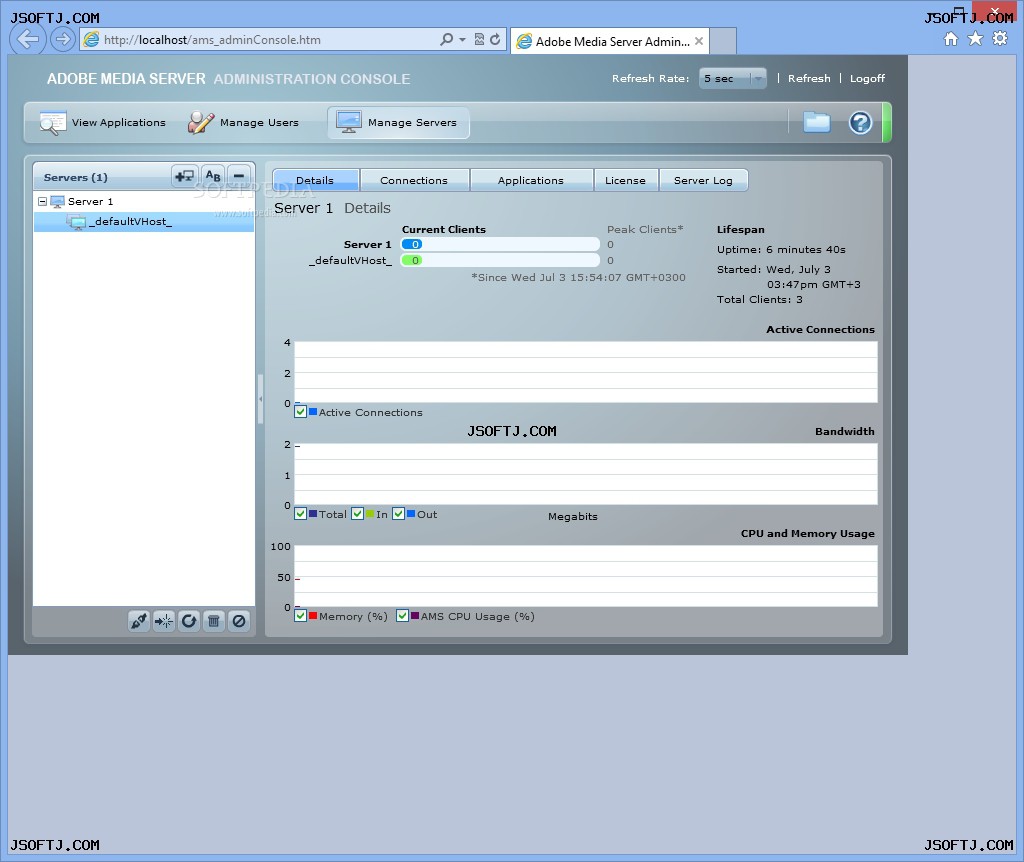Click the restart server circular arrow icon

(189, 621)
